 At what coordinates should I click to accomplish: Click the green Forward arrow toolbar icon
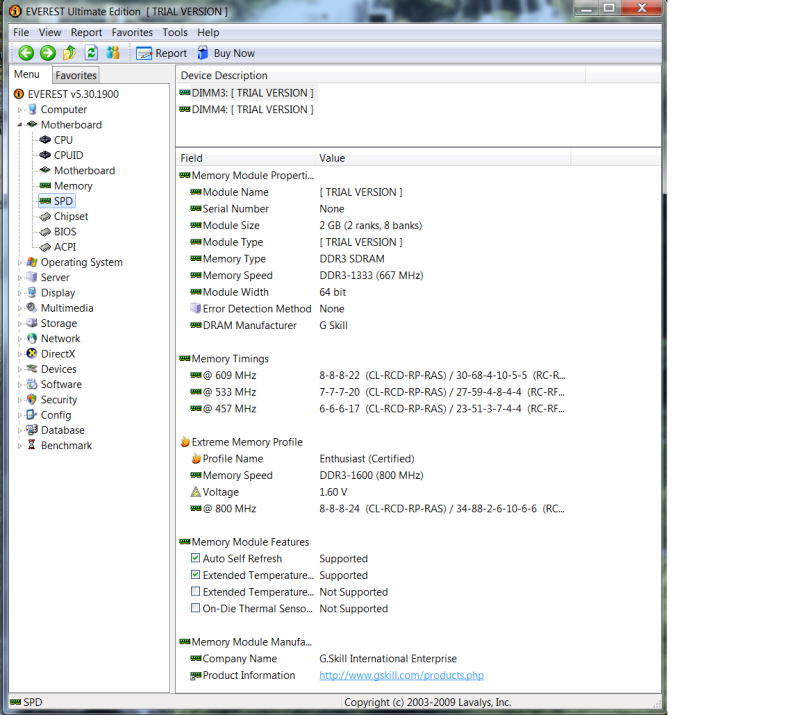[47, 53]
